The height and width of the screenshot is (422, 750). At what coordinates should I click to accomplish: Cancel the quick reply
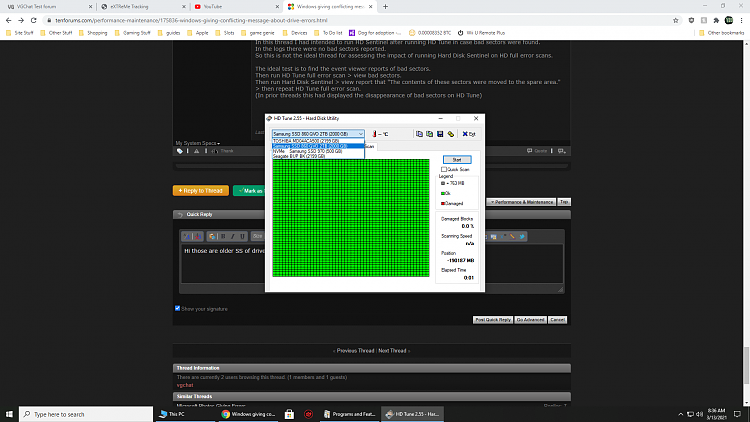(557, 320)
